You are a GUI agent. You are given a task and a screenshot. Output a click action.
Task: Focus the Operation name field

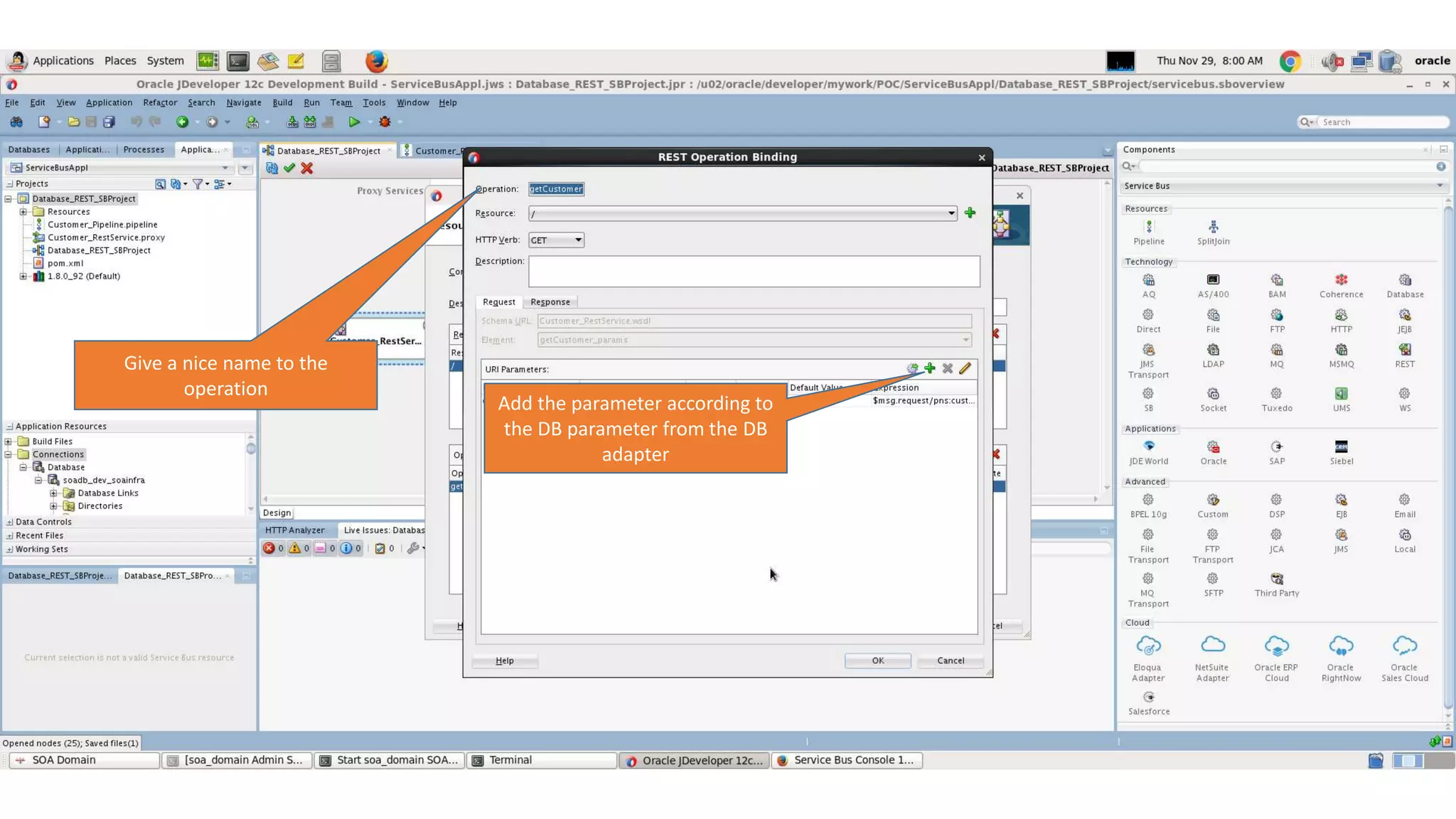point(556,189)
